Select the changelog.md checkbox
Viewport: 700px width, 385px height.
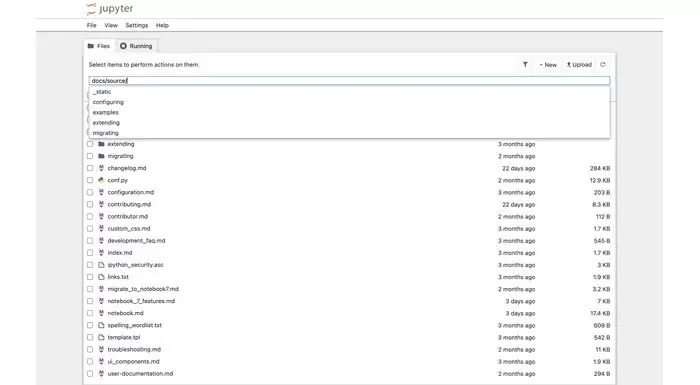click(x=90, y=168)
